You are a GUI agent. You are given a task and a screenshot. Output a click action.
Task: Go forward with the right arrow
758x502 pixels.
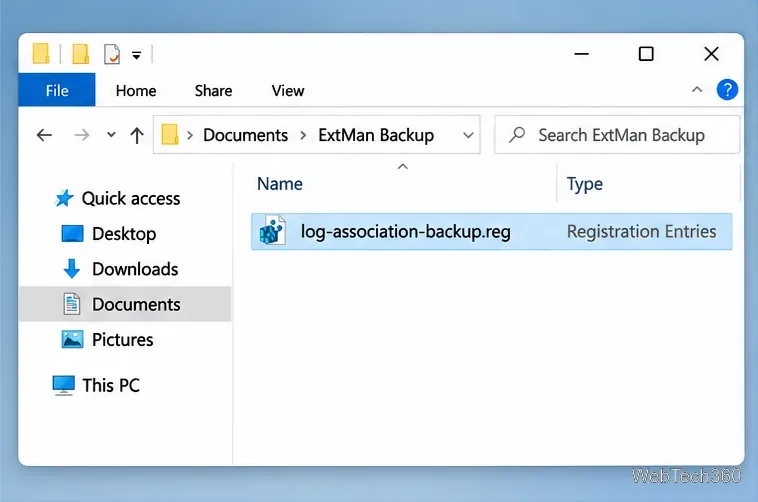[x=82, y=135]
